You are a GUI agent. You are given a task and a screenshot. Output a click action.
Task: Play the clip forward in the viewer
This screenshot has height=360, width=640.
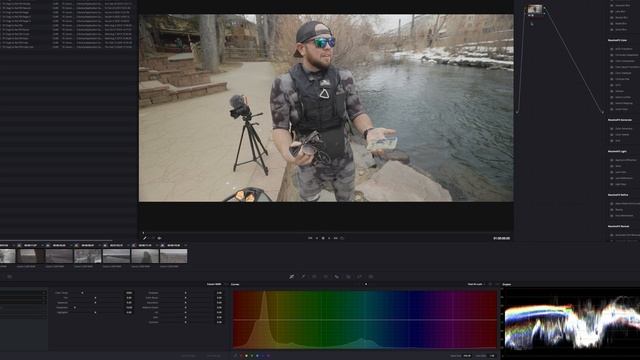[329, 238]
